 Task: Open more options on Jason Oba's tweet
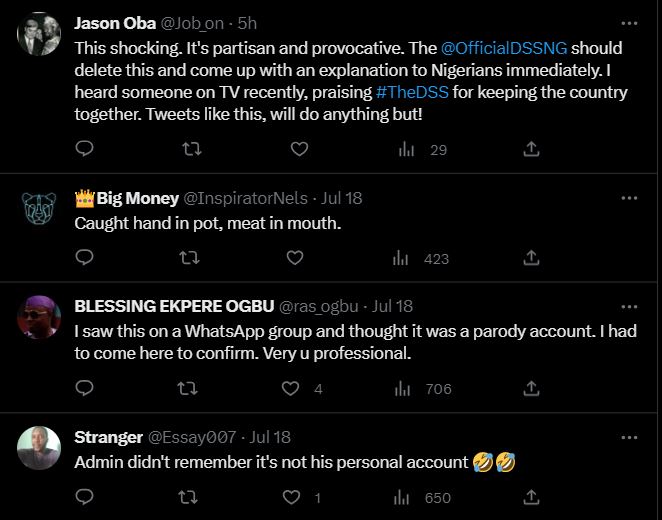tap(628, 22)
